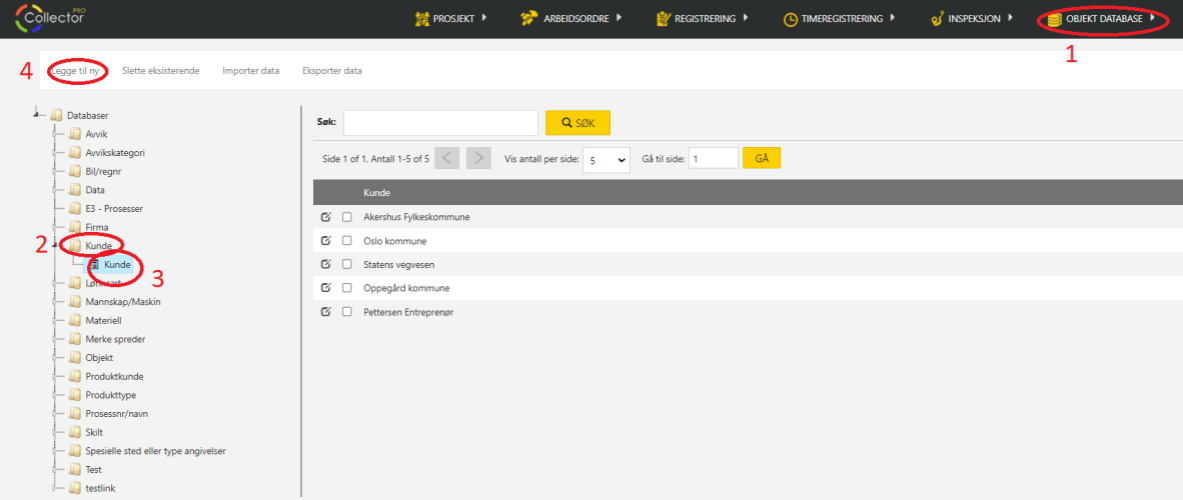
Task: Click the Firma folder icon
Action: point(74,227)
